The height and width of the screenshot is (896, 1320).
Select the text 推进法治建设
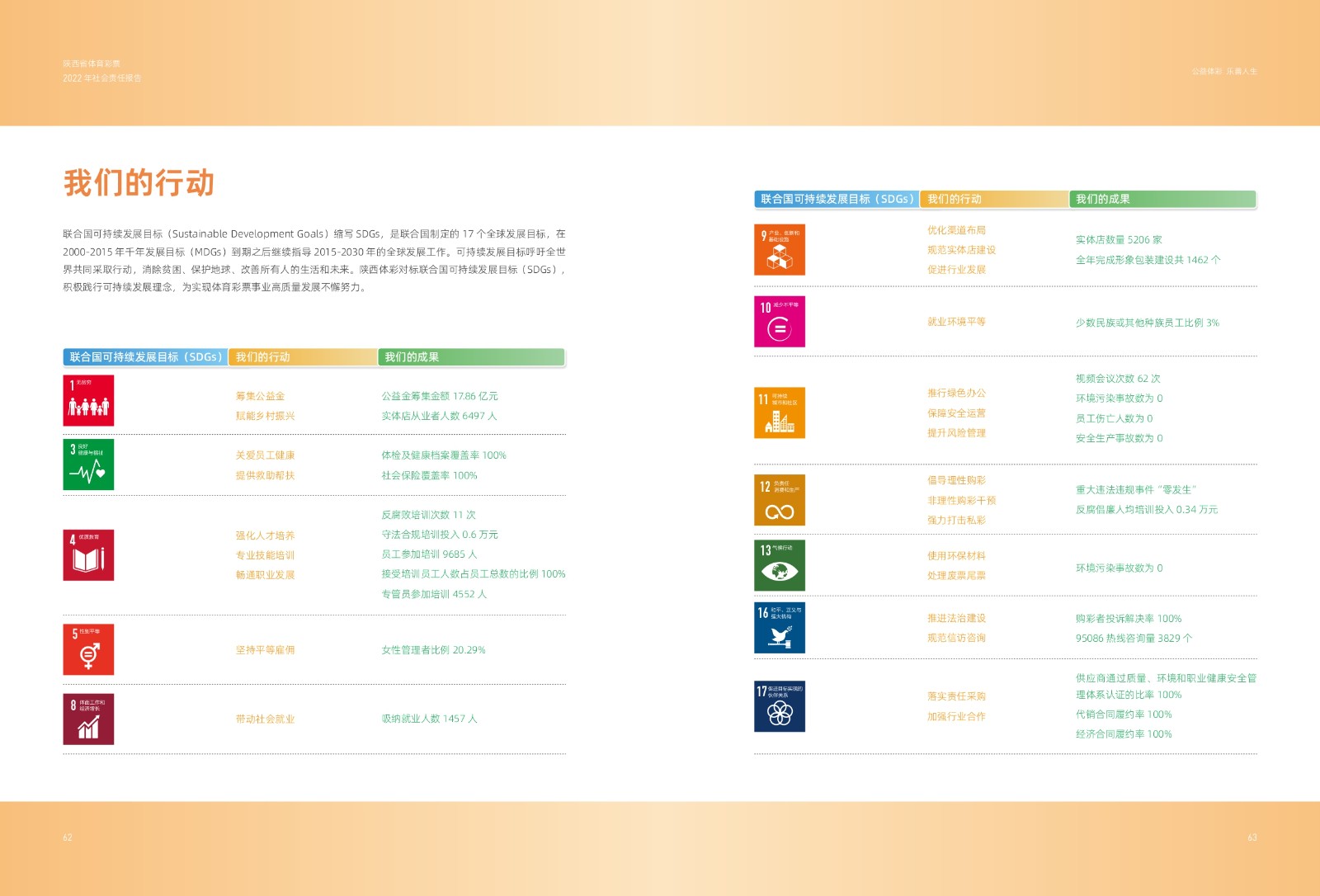(956, 618)
